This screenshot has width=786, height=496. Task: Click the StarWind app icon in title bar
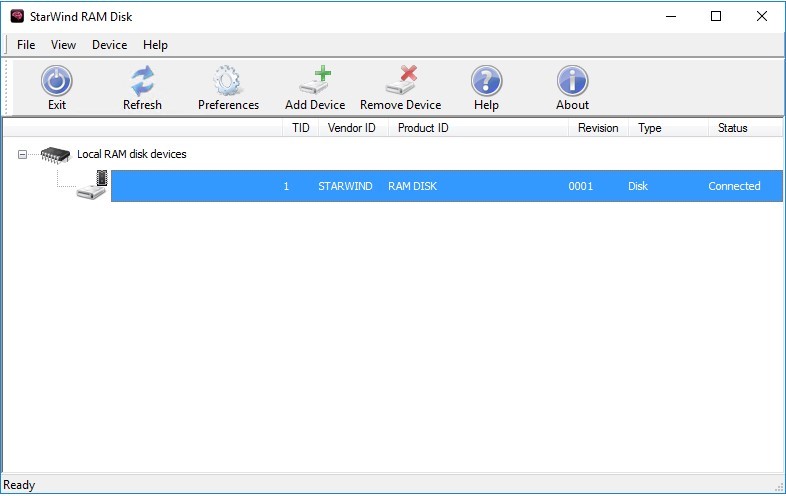(x=17, y=16)
